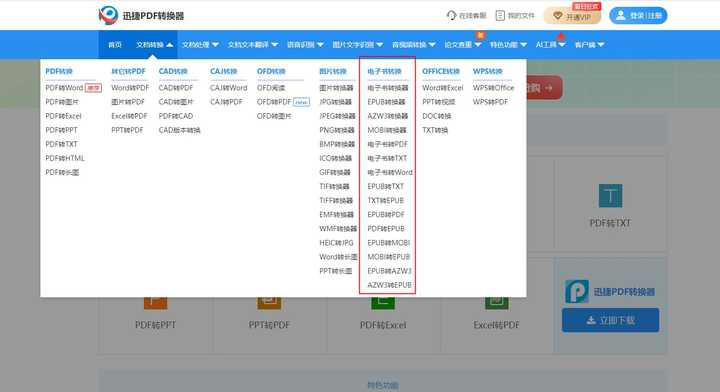The width and height of the screenshot is (720, 392).
Task: Select CAD转PDF menu entry
Action: (176, 88)
